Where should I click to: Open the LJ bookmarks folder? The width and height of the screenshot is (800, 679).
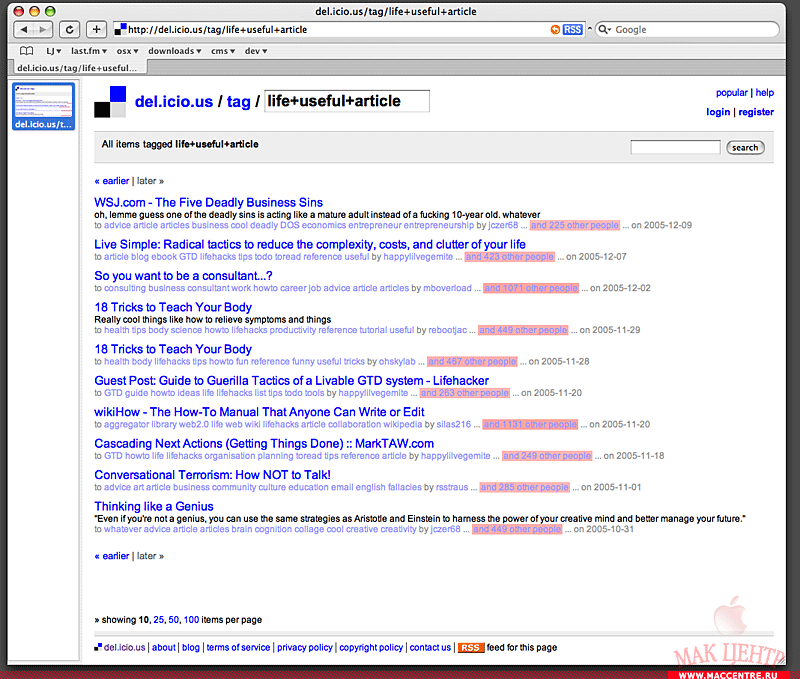[54, 51]
